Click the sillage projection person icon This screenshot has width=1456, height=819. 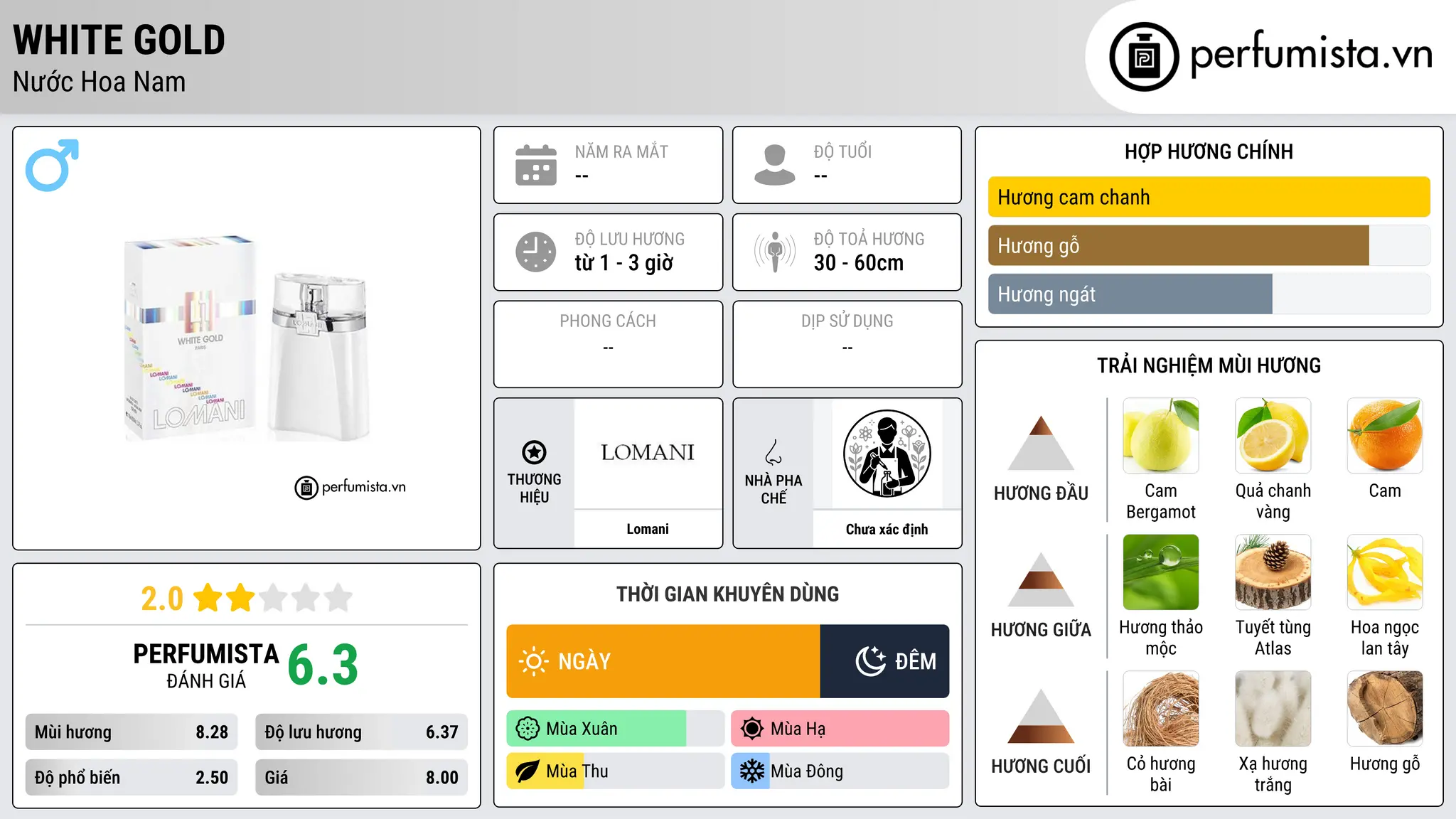pos(775,252)
